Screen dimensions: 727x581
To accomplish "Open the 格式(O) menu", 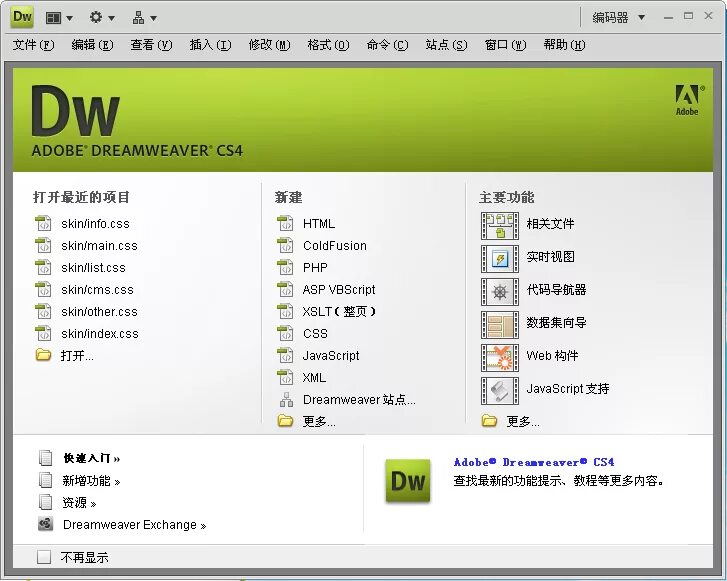I will point(328,45).
